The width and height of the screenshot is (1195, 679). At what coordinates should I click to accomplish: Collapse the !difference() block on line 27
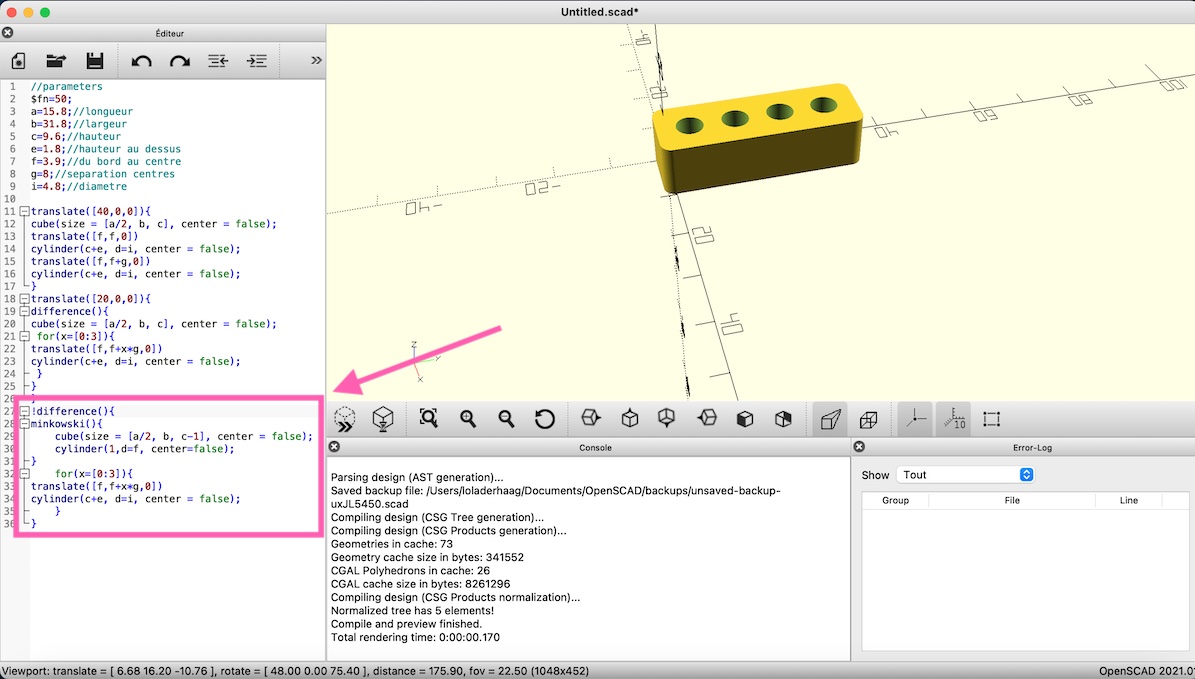24,411
